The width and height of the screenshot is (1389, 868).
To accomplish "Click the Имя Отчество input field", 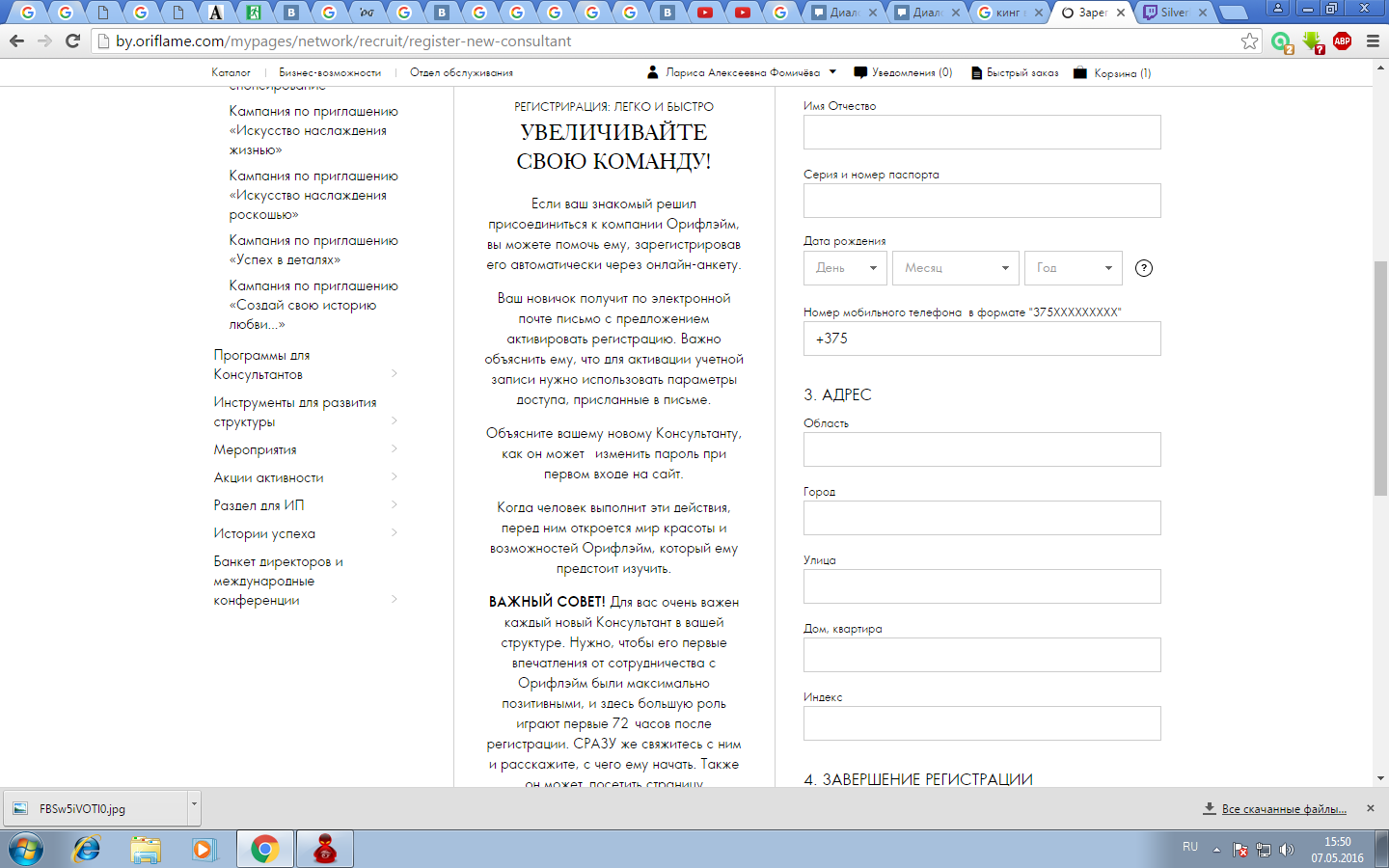I will (x=982, y=132).
